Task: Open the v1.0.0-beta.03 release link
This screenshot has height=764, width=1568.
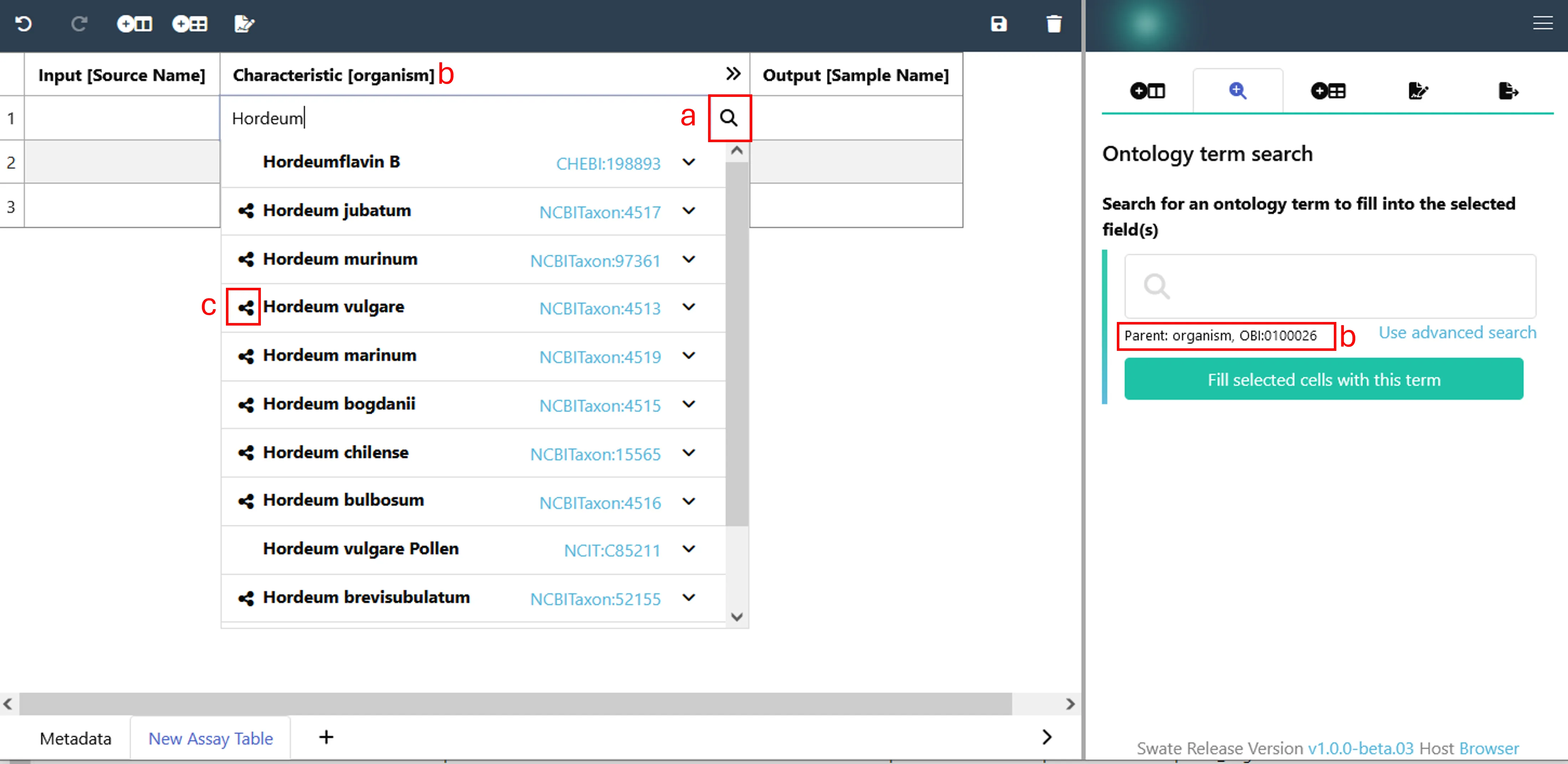Action: point(1361,748)
